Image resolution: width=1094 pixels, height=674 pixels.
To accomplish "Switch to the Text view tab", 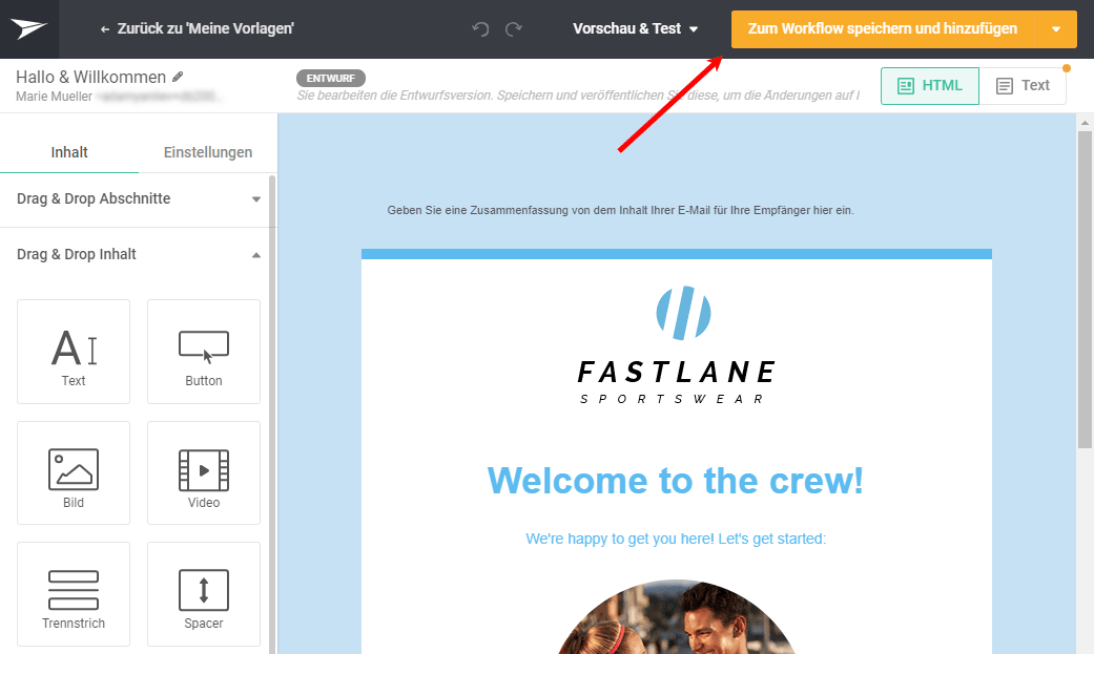I will pos(1023,86).
